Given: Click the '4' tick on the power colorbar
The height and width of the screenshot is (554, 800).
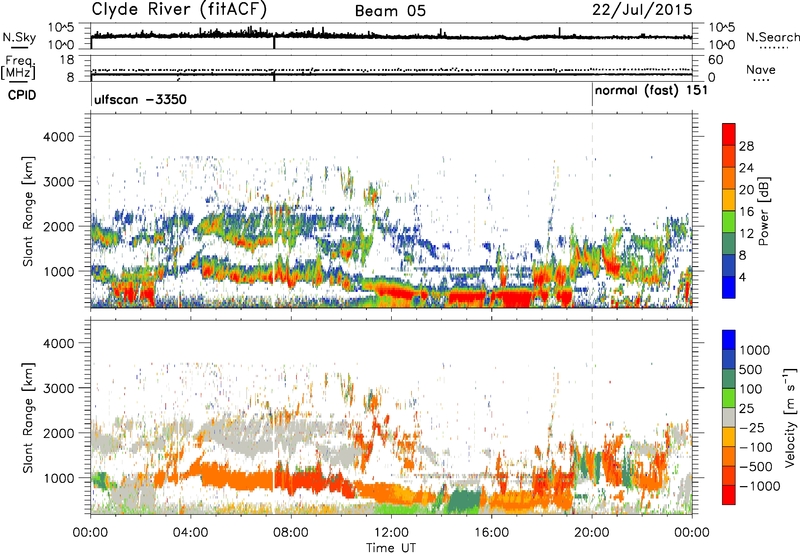Looking at the screenshot, I should pos(742,278).
